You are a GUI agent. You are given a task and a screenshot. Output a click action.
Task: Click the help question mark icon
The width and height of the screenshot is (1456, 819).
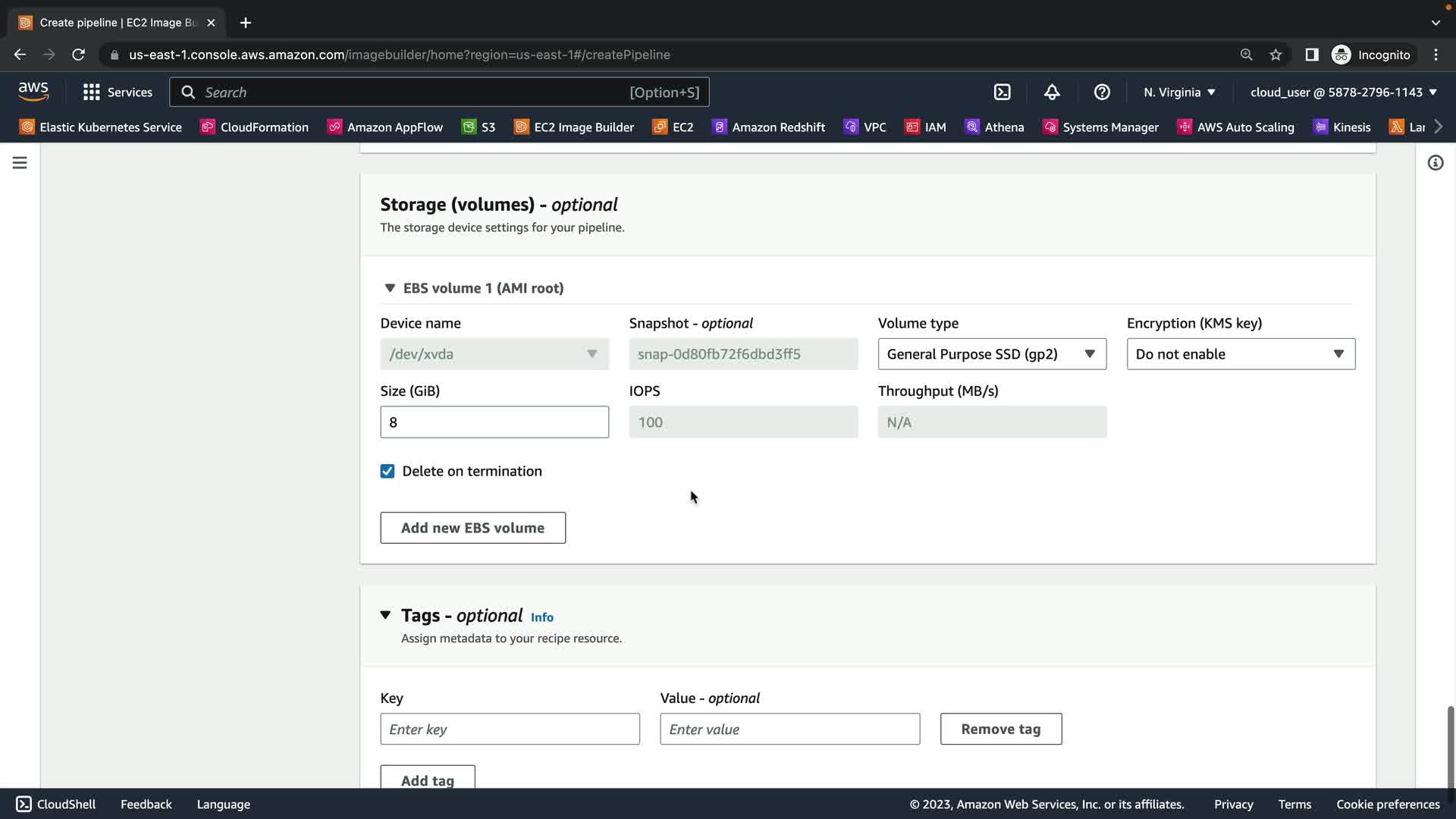pyautogui.click(x=1102, y=93)
